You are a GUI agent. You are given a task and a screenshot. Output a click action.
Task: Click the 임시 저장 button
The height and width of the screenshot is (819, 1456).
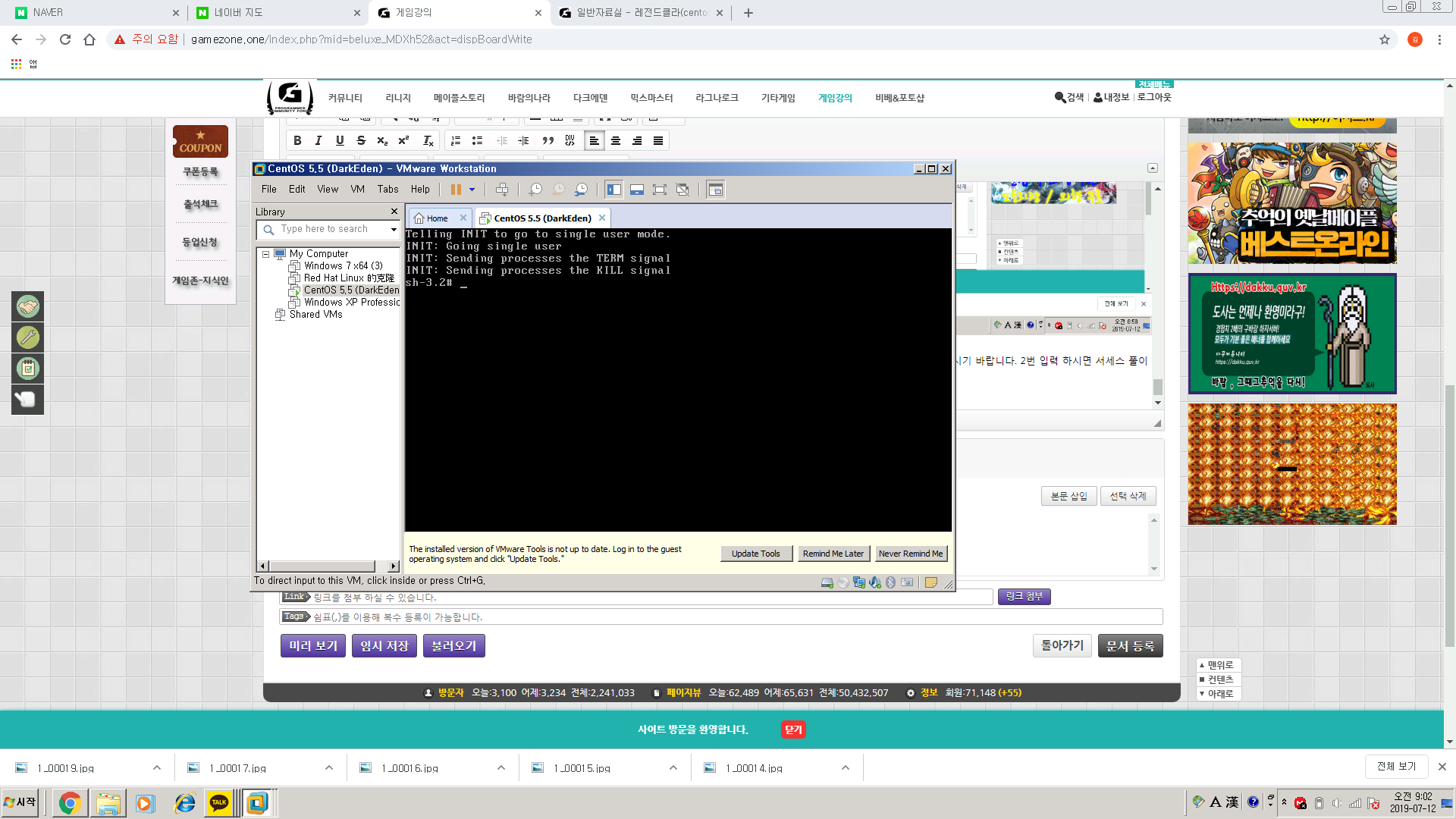coord(384,645)
